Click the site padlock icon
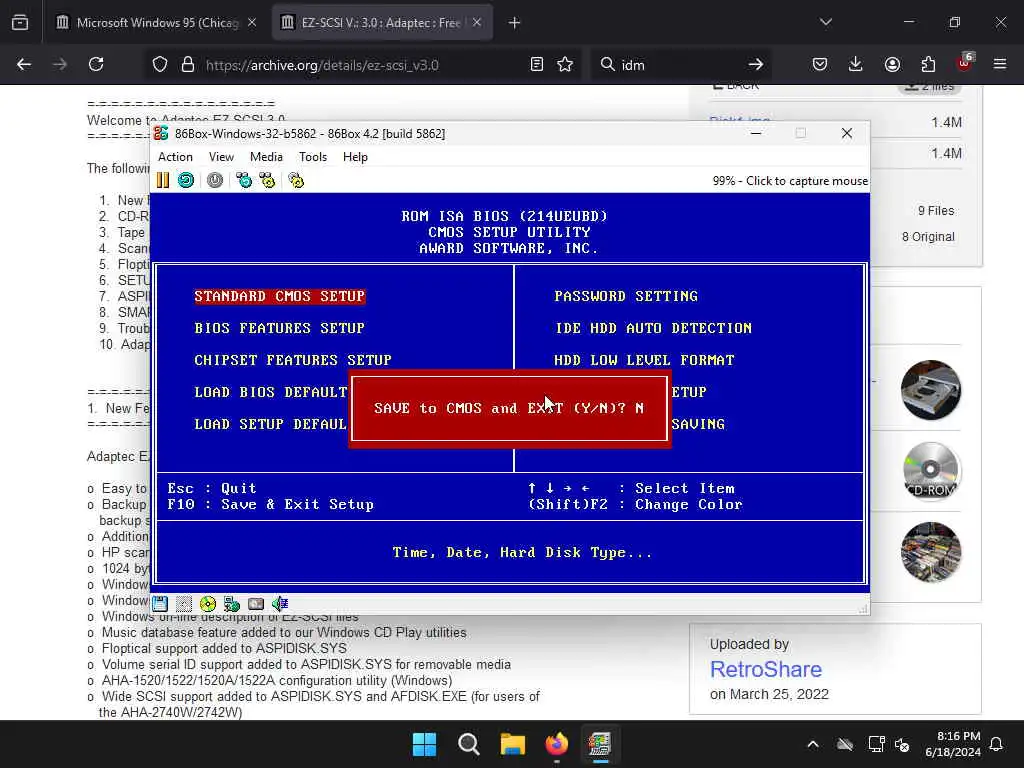 188,65
